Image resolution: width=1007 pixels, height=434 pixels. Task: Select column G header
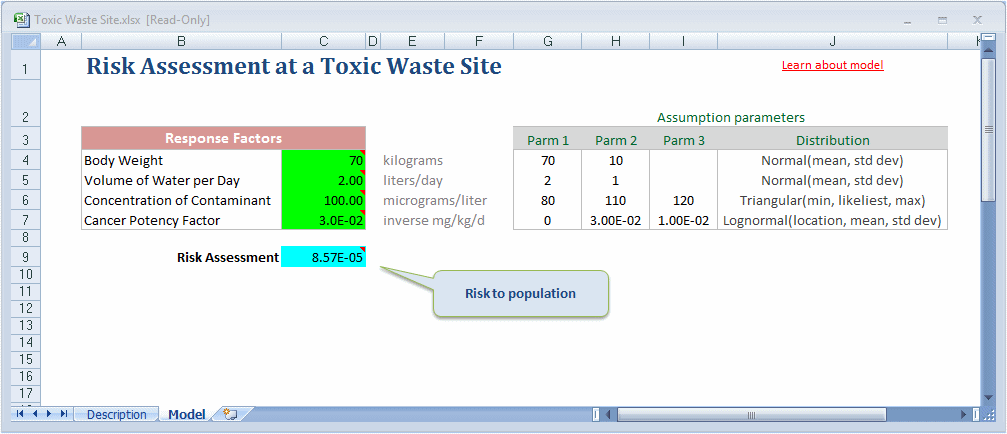click(x=548, y=42)
